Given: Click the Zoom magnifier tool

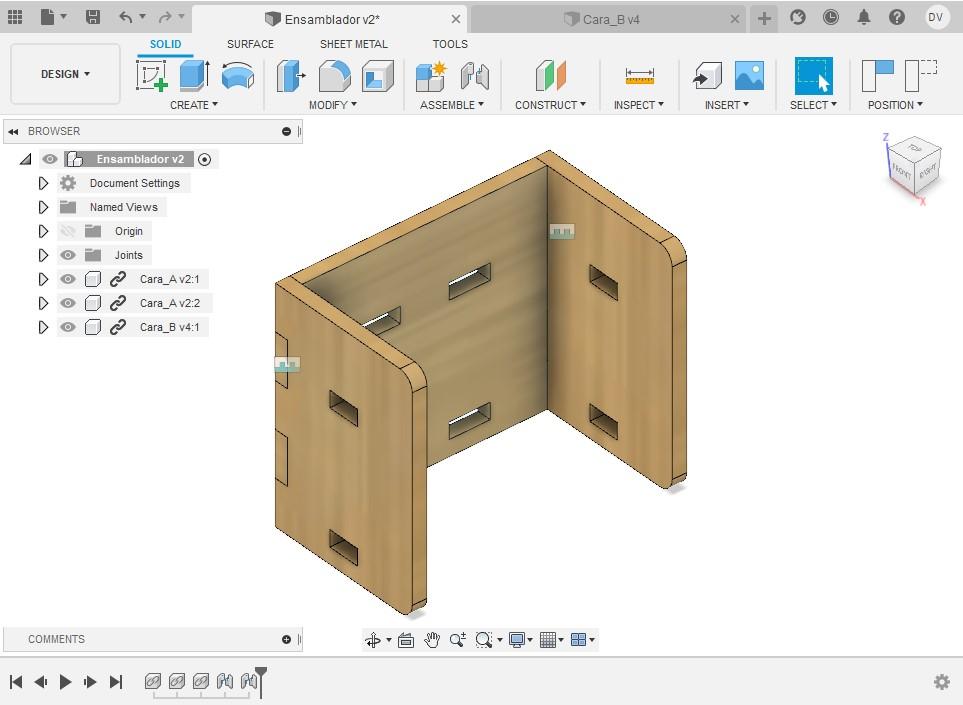Looking at the screenshot, I should point(458,640).
